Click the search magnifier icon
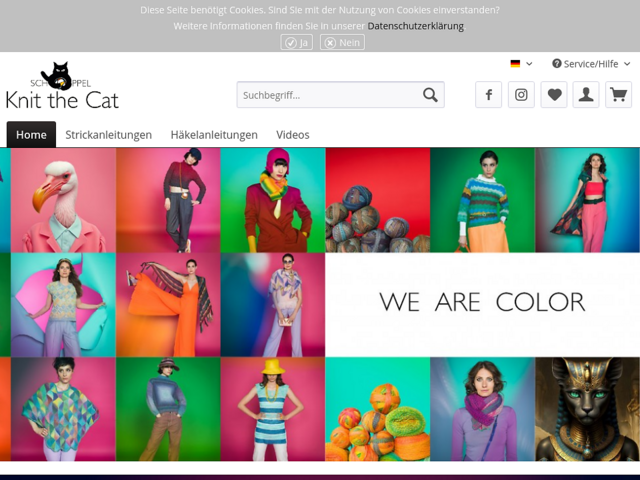Viewport: 640px width, 480px height. [x=430, y=95]
